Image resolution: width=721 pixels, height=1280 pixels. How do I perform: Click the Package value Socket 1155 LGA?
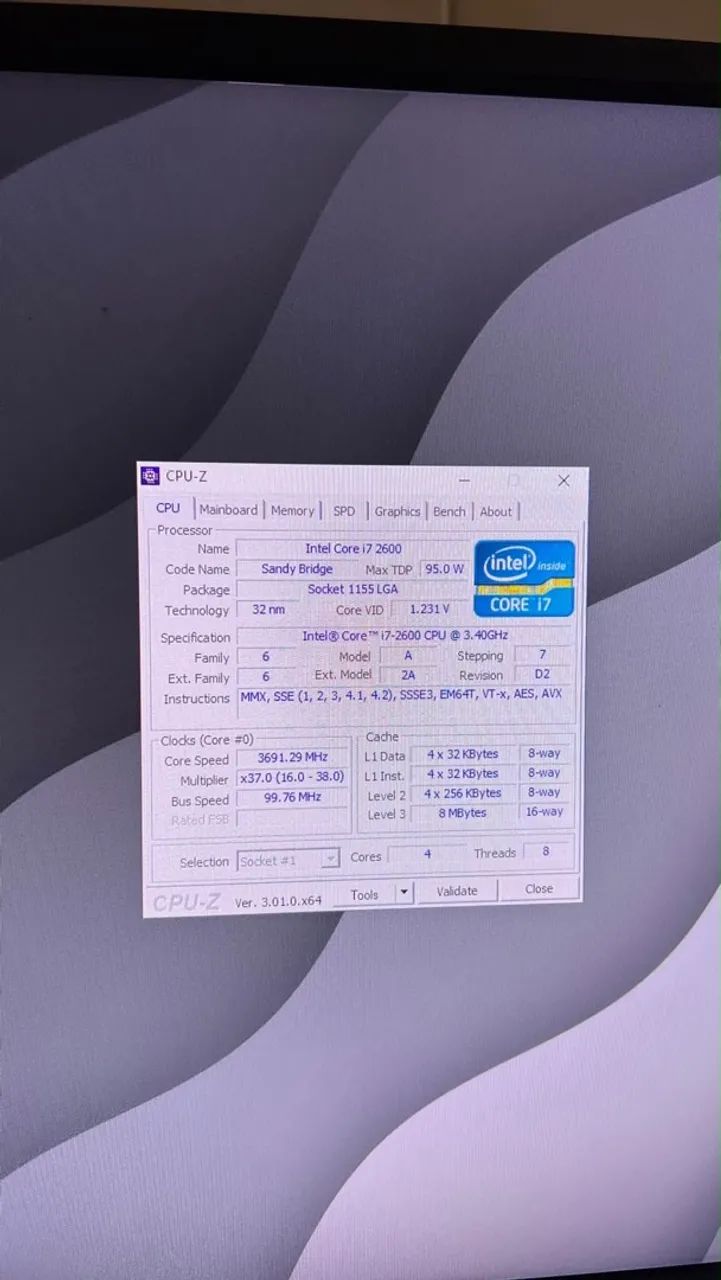click(x=353, y=589)
